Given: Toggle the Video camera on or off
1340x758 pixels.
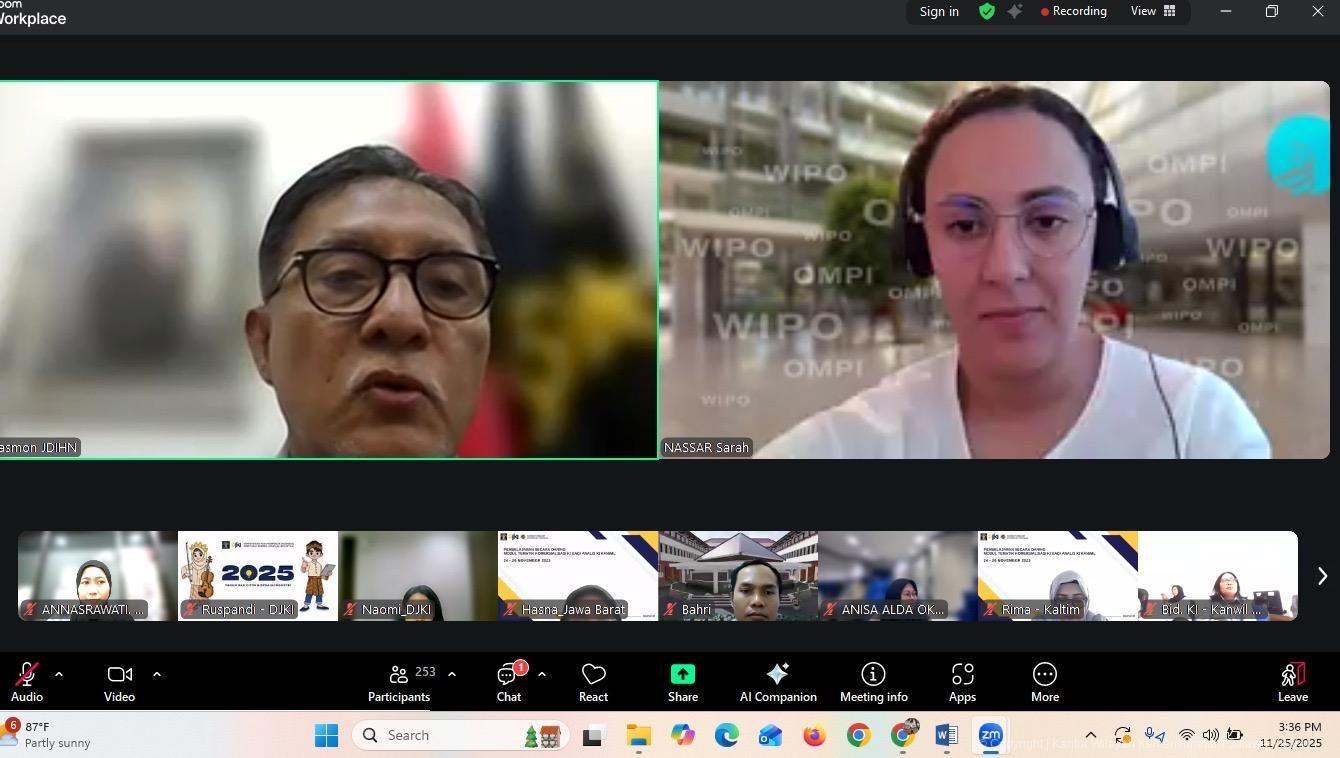Looking at the screenshot, I should coord(119,682).
